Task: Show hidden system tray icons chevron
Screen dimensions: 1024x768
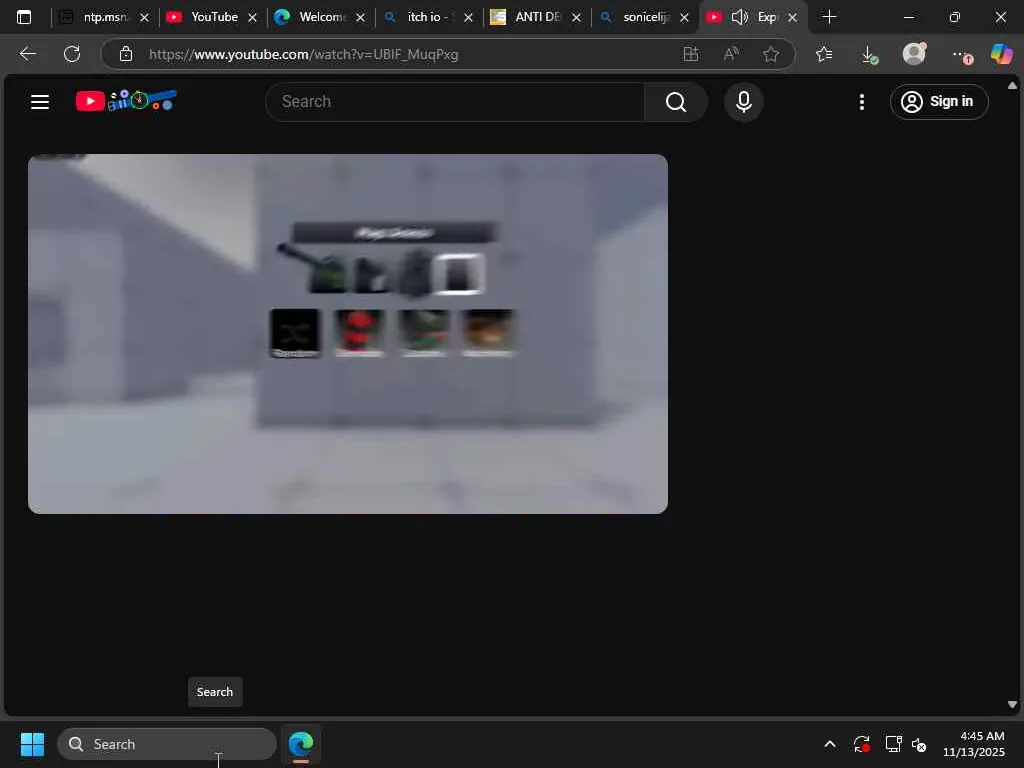Action: coord(829,744)
